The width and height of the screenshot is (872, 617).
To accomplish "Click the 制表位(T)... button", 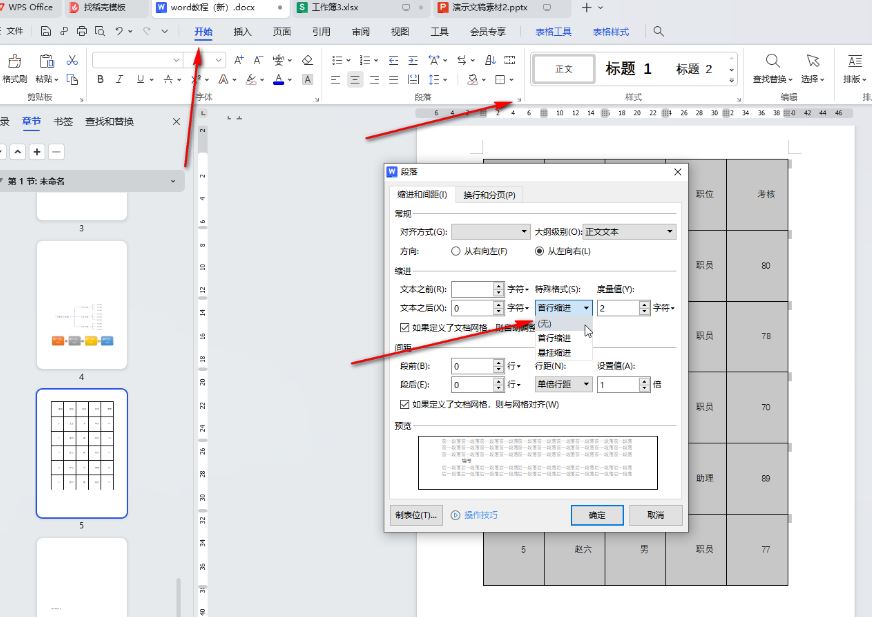I will [x=416, y=515].
